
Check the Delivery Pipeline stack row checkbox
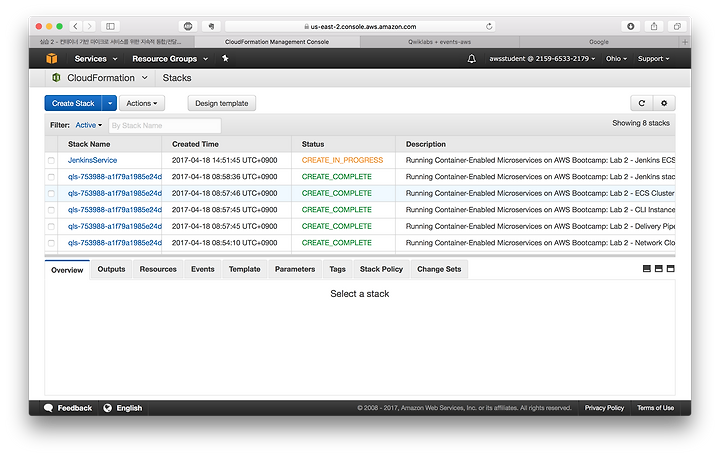pyautogui.click(x=51, y=226)
